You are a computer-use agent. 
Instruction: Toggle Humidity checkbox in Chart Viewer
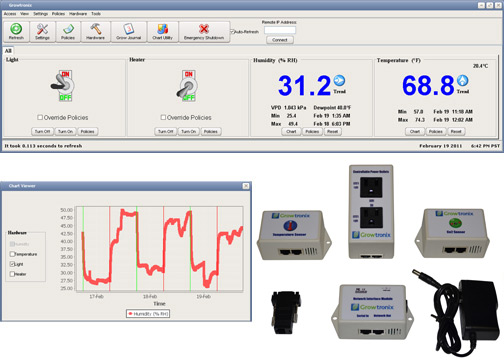click(x=12, y=244)
